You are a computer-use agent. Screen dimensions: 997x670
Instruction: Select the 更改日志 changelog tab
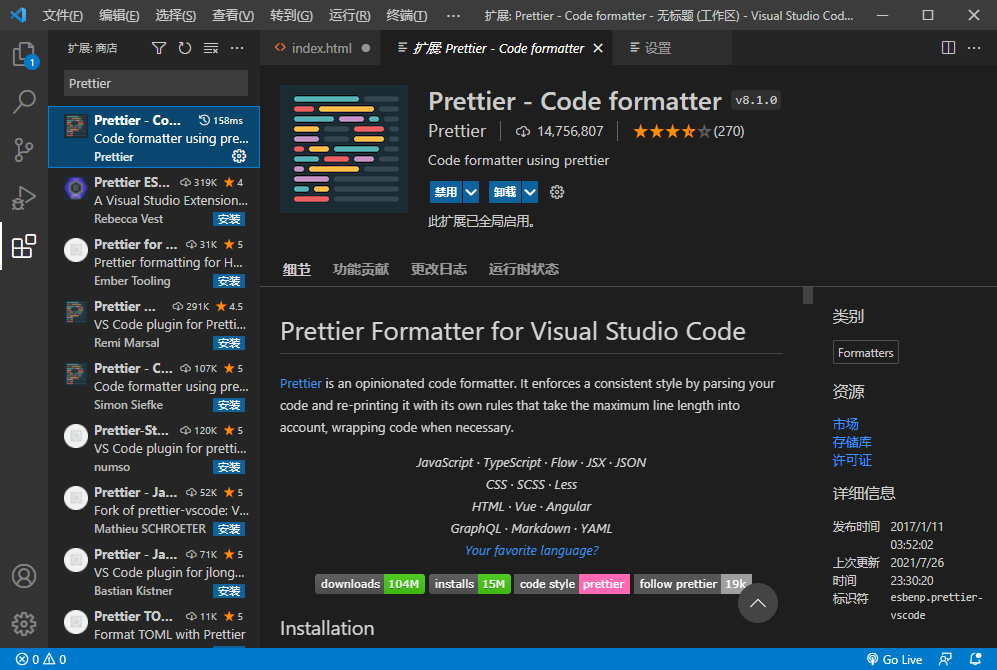coord(439,270)
